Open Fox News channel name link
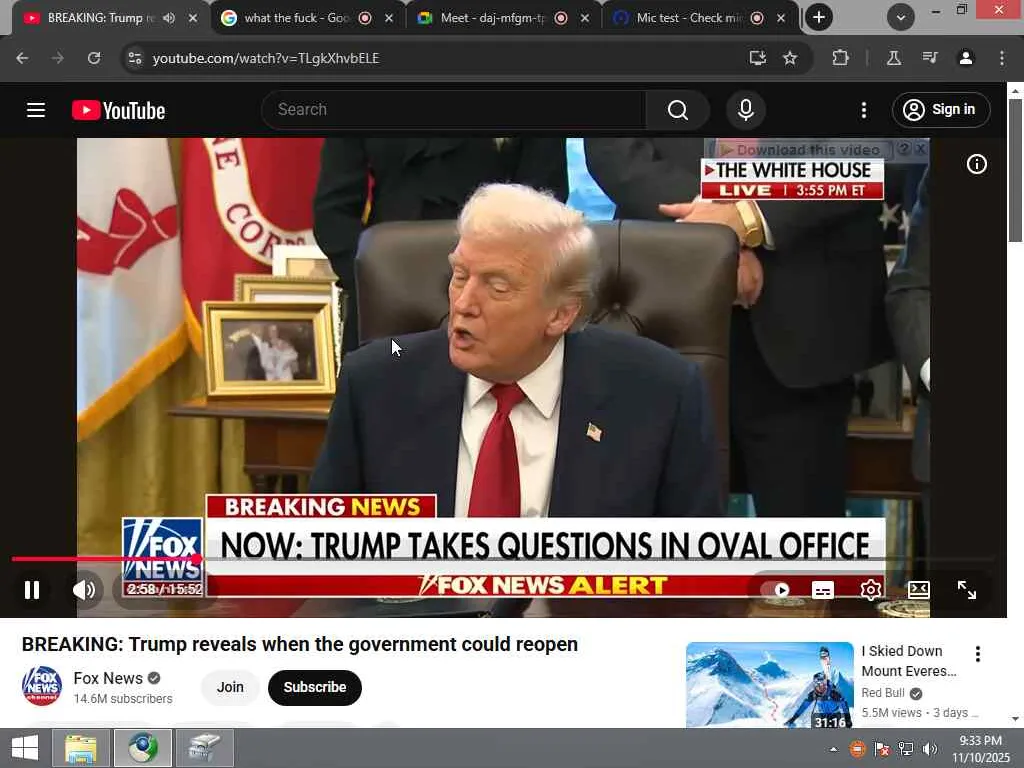 pyautogui.click(x=108, y=679)
